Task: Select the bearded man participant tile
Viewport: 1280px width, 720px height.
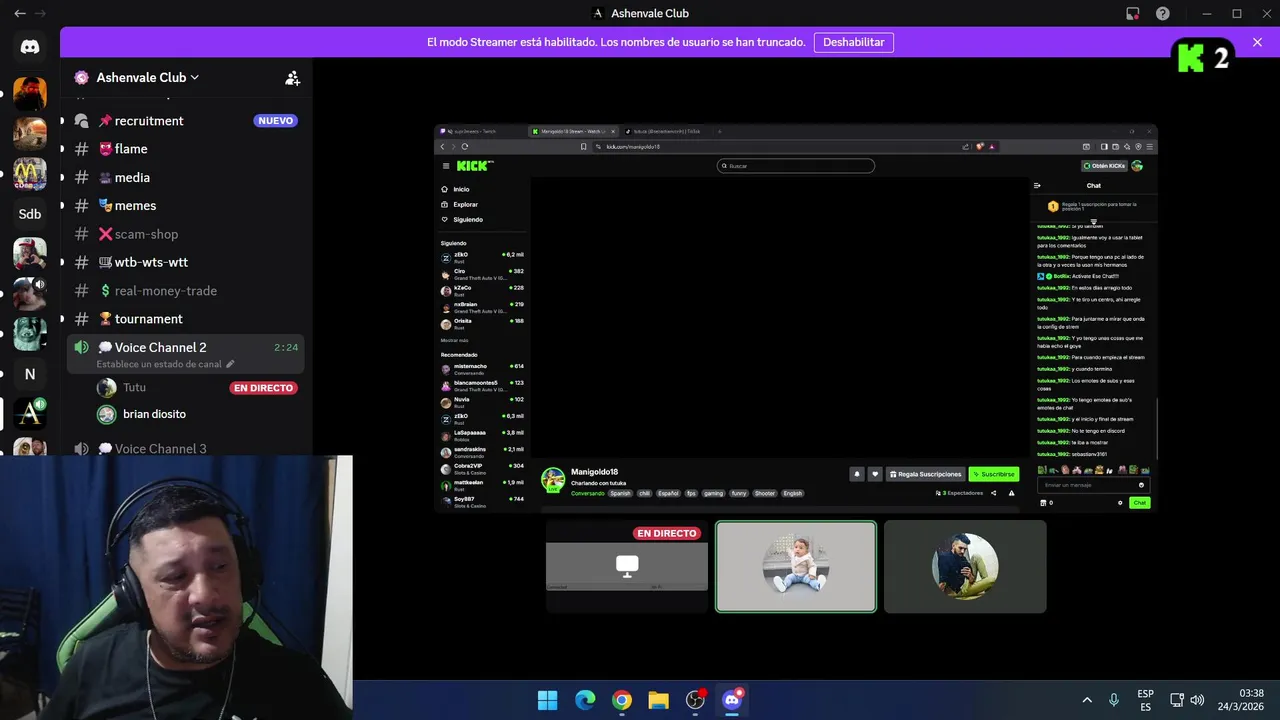Action: pyautogui.click(x=965, y=566)
